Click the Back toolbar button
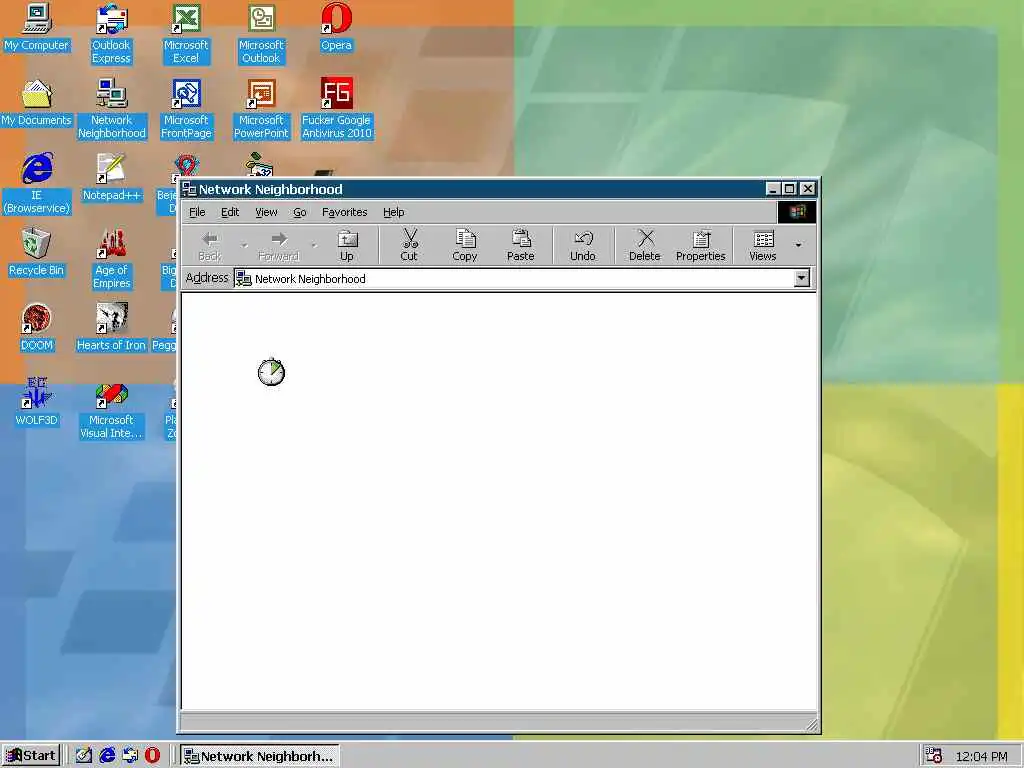 coord(210,246)
